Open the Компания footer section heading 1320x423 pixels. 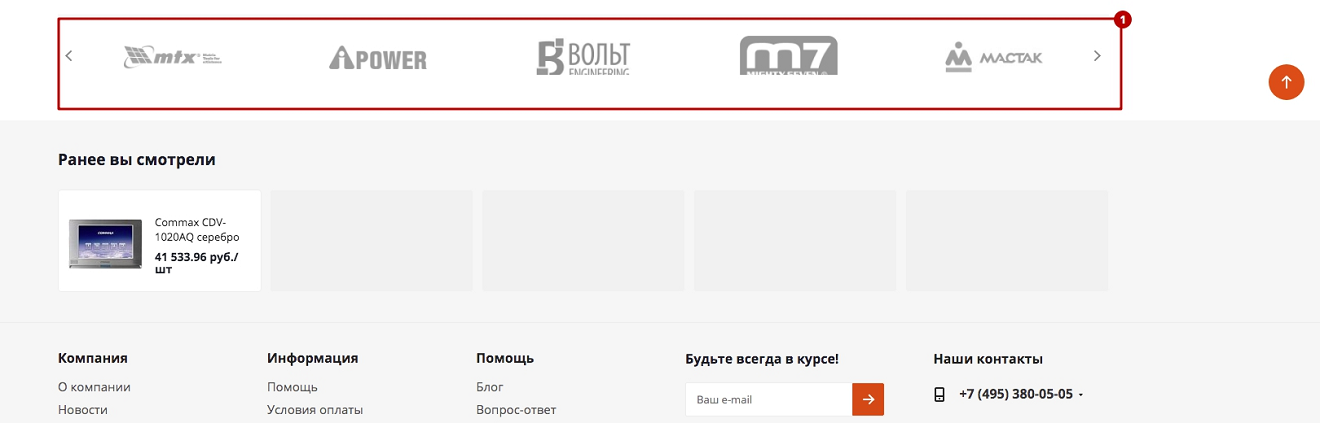pos(93,358)
